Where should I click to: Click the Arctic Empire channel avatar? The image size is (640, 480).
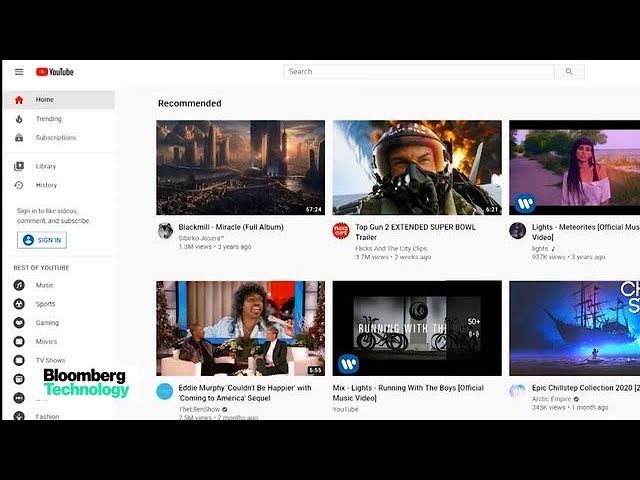pyautogui.click(x=518, y=391)
